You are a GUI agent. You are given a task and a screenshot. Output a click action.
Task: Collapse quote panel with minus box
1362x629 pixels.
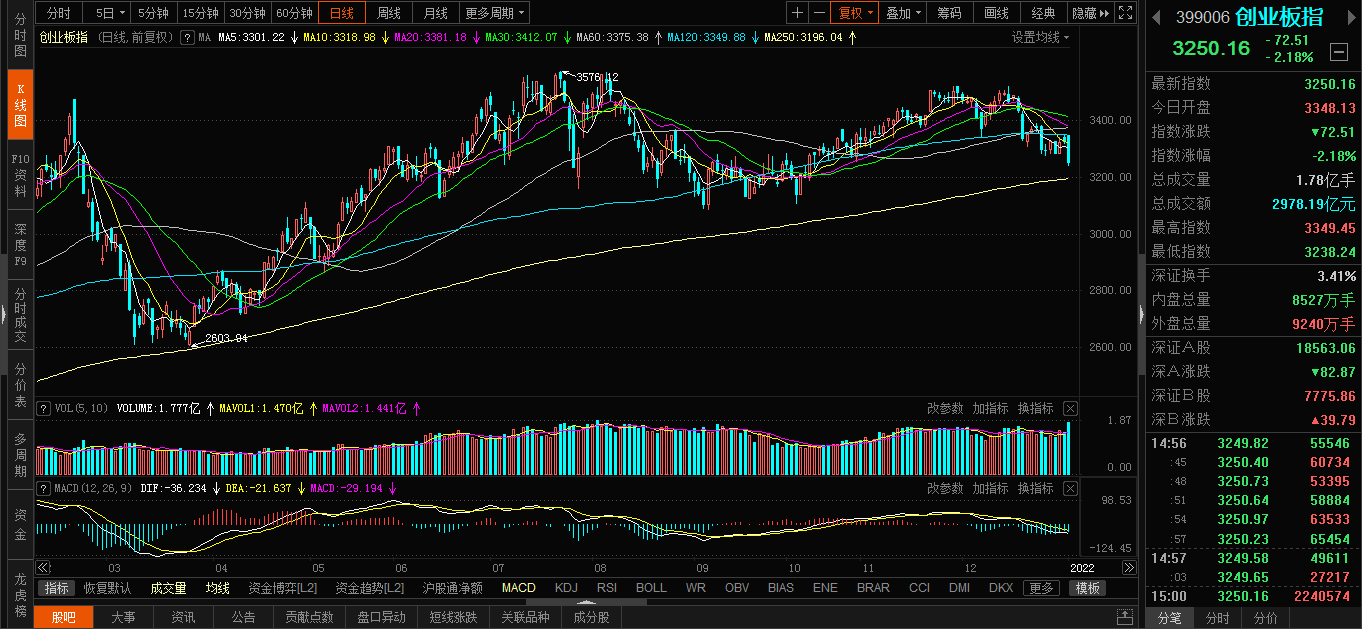1339,51
